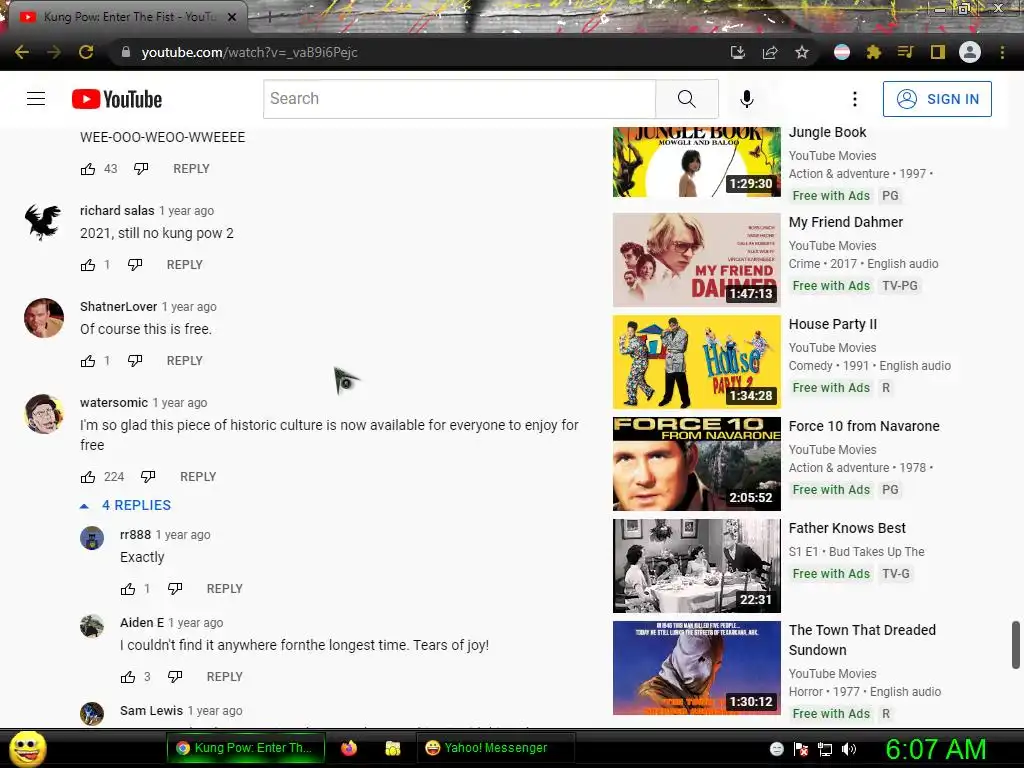
Task: Dislike ShatnerLover's comment
Action: (135, 360)
